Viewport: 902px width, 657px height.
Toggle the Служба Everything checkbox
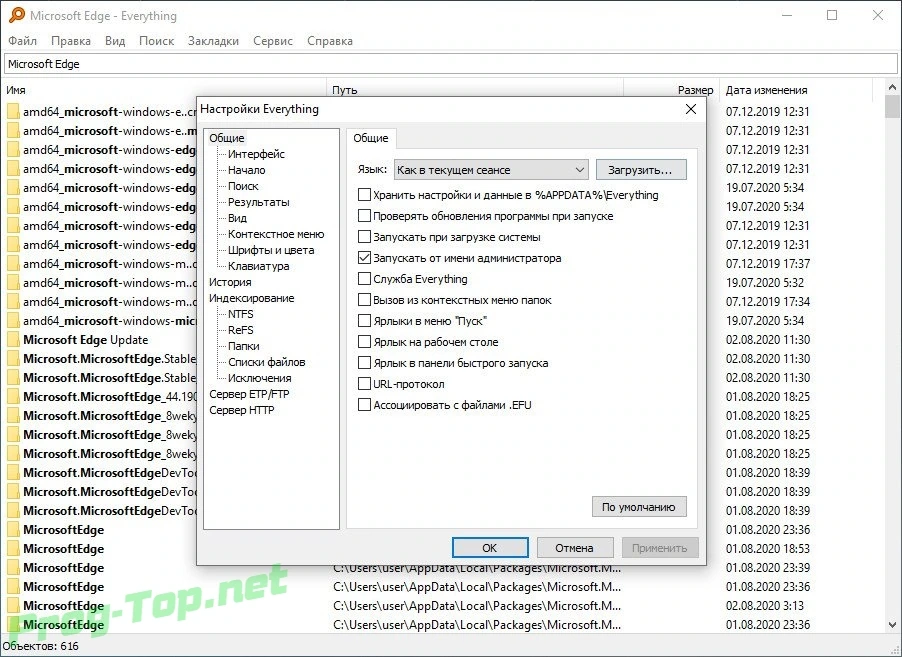[364, 278]
